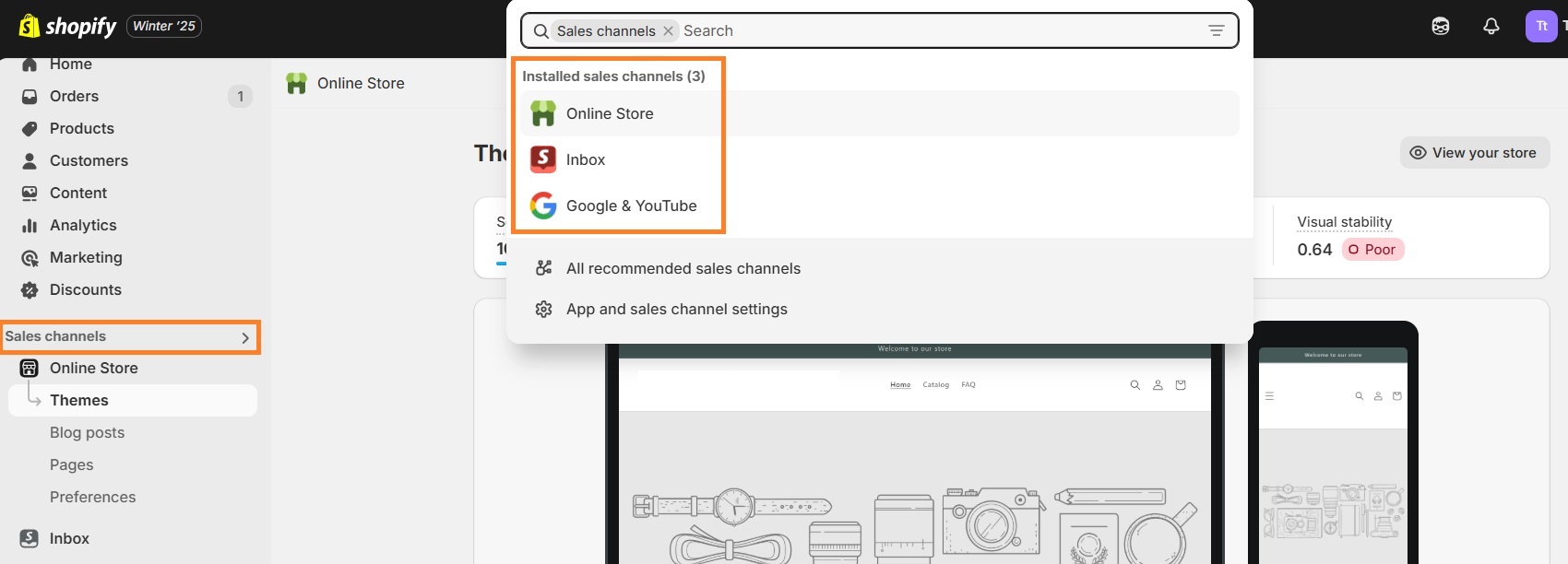Click the Analytics bar chart icon
Image resolution: width=1568 pixels, height=564 pixels.
point(30,225)
